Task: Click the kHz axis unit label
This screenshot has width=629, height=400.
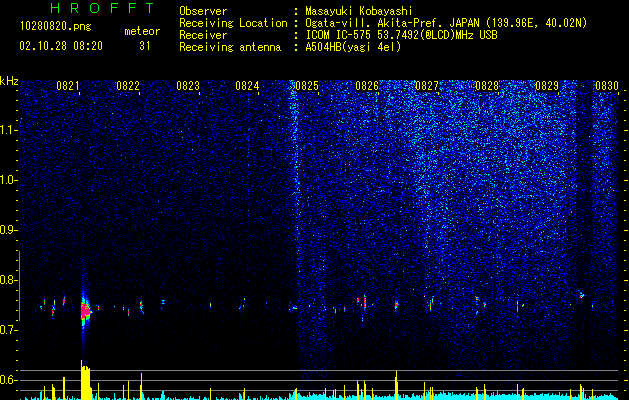Action: point(9,81)
